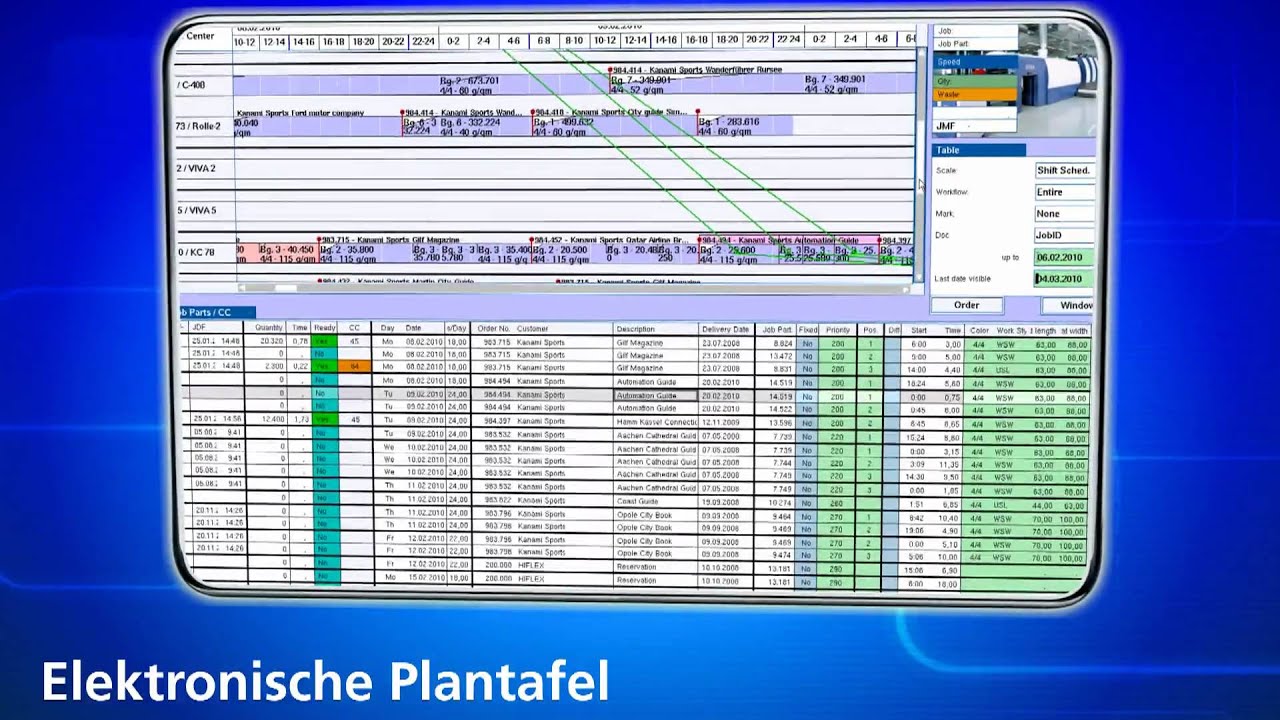1280x720 pixels.
Task: Click the 'up to' date field 06.02.2010
Action: point(1064,257)
